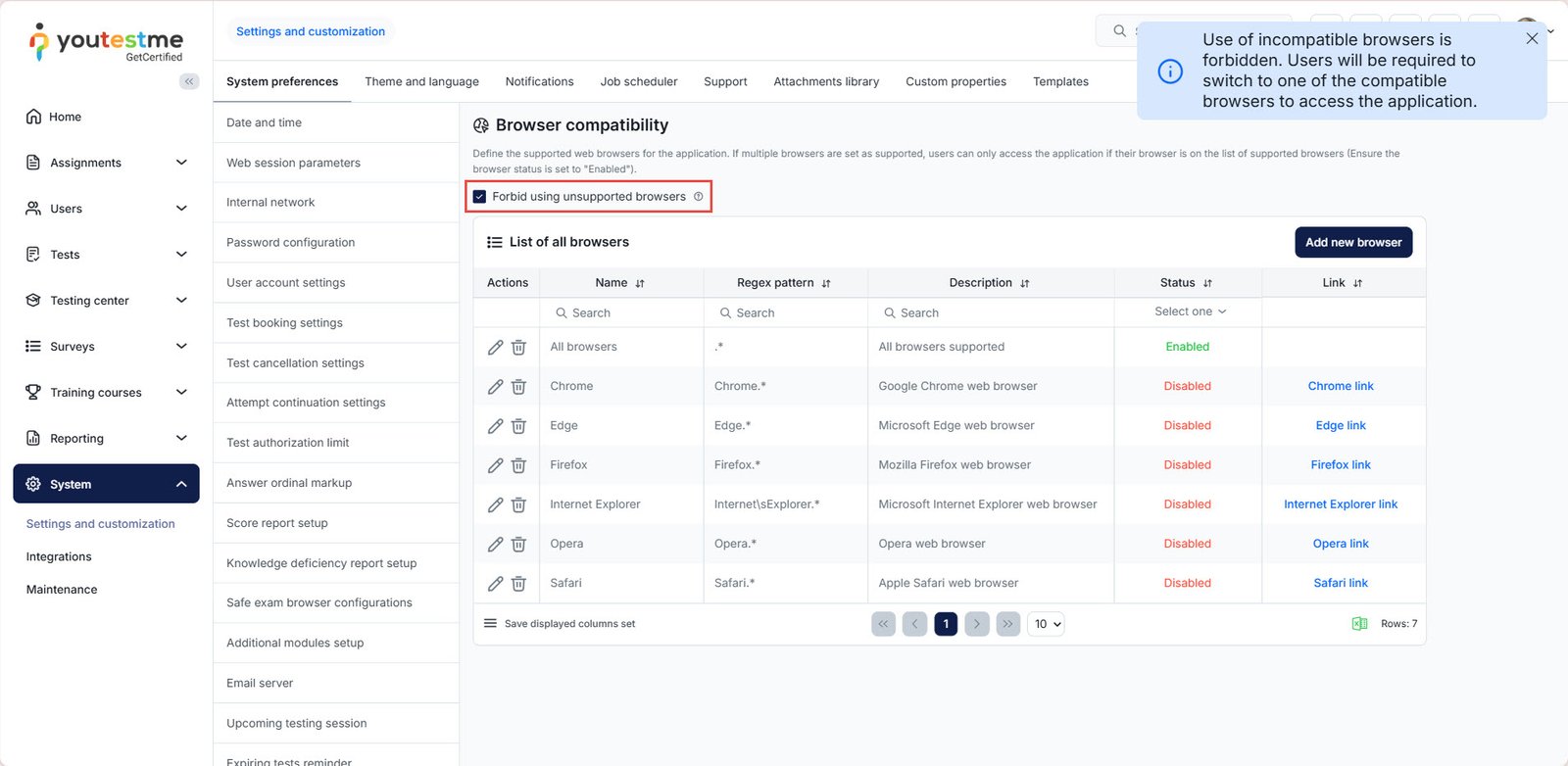
Task: Click the edit pencil for Firefox row
Action: pyautogui.click(x=495, y=465)
